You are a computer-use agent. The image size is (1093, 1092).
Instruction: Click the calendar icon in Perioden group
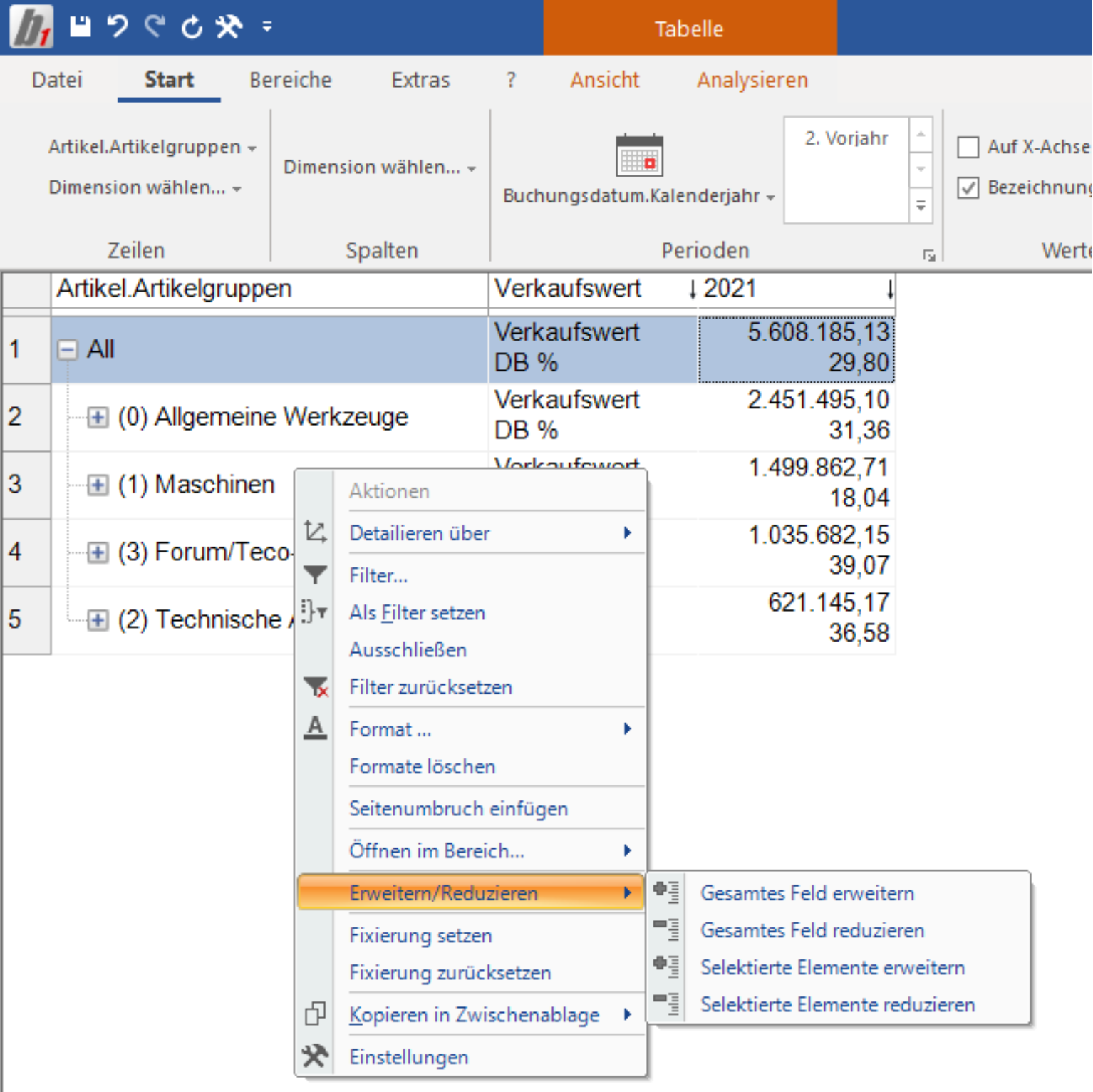pyautogui.click(x=639, y=155)
